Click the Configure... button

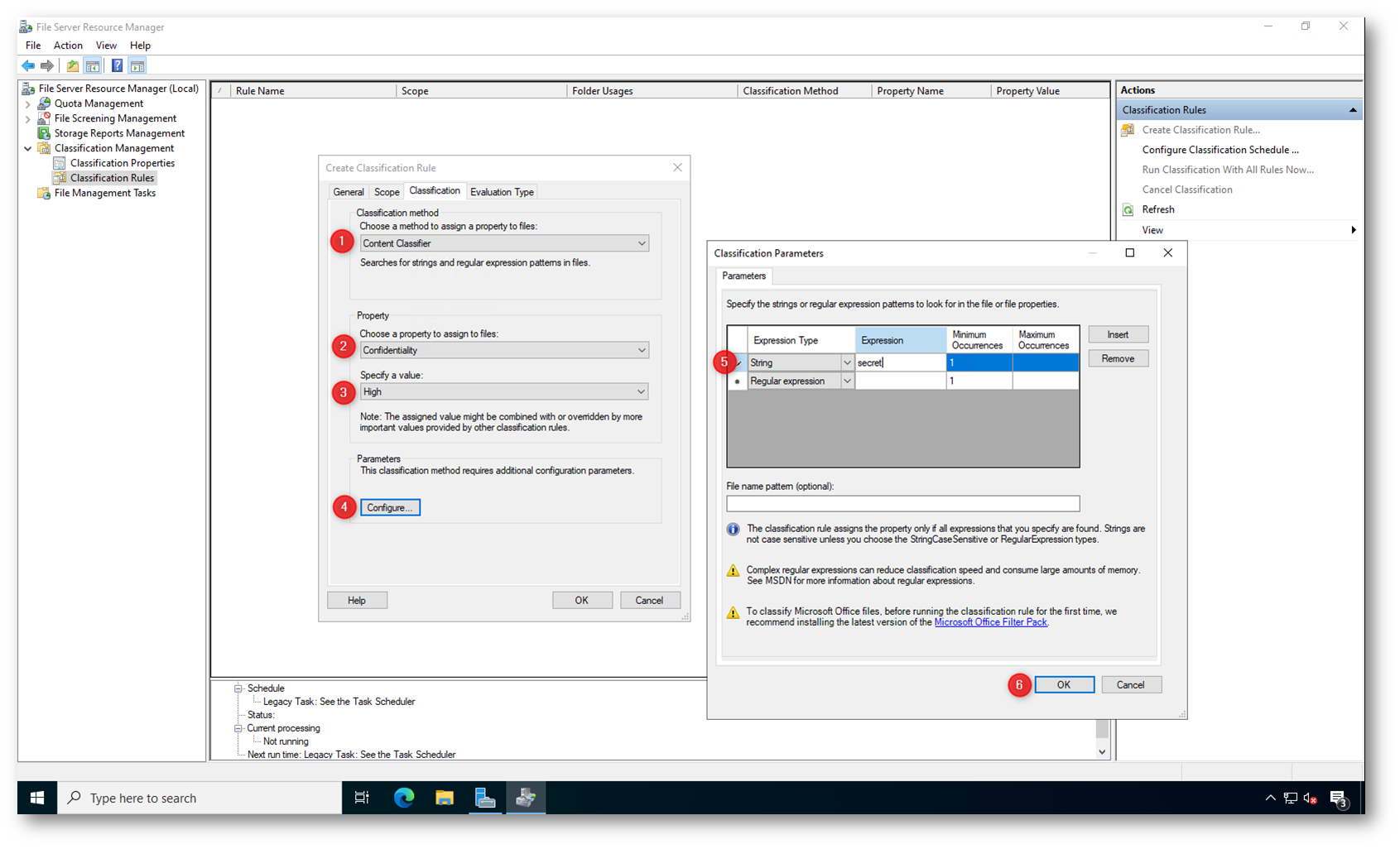[390, 507]
